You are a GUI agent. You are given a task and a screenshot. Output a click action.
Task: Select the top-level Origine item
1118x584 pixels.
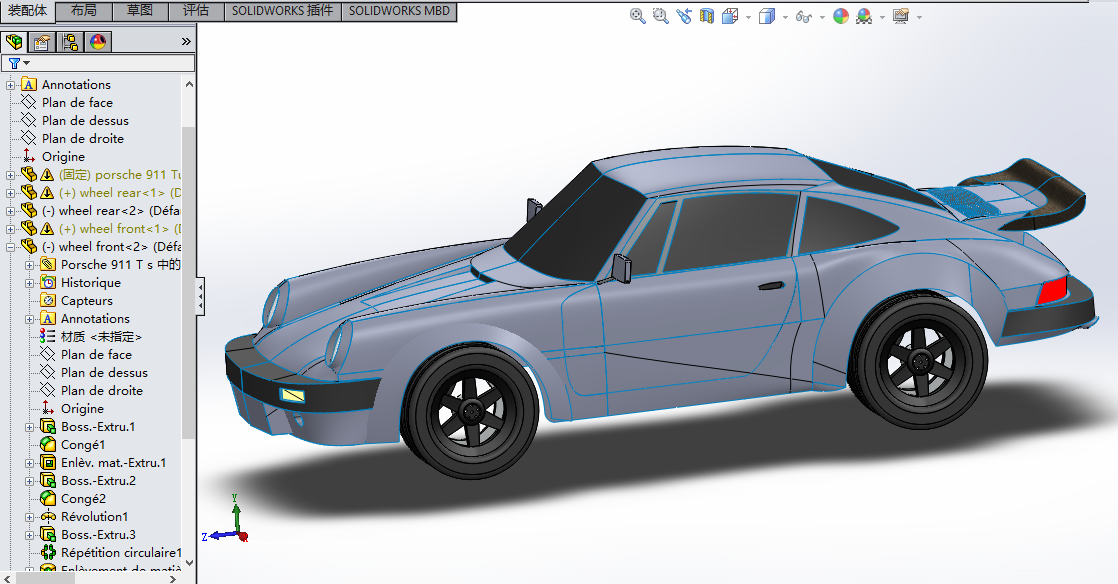point(63,157)
